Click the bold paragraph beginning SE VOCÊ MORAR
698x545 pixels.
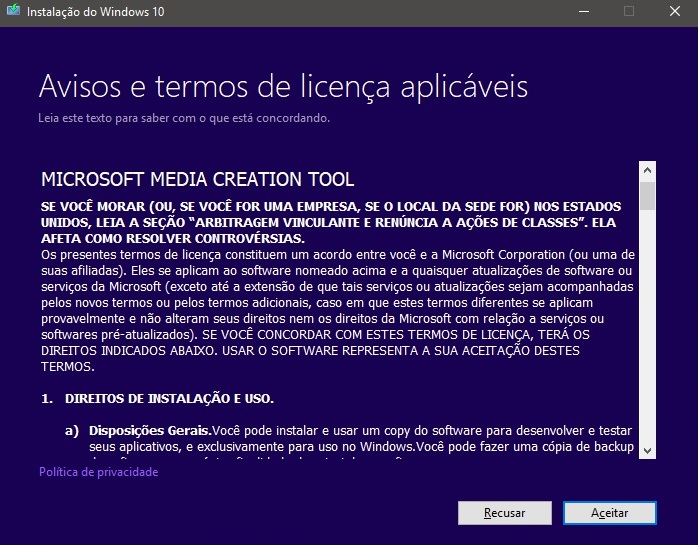click(331, 222)
